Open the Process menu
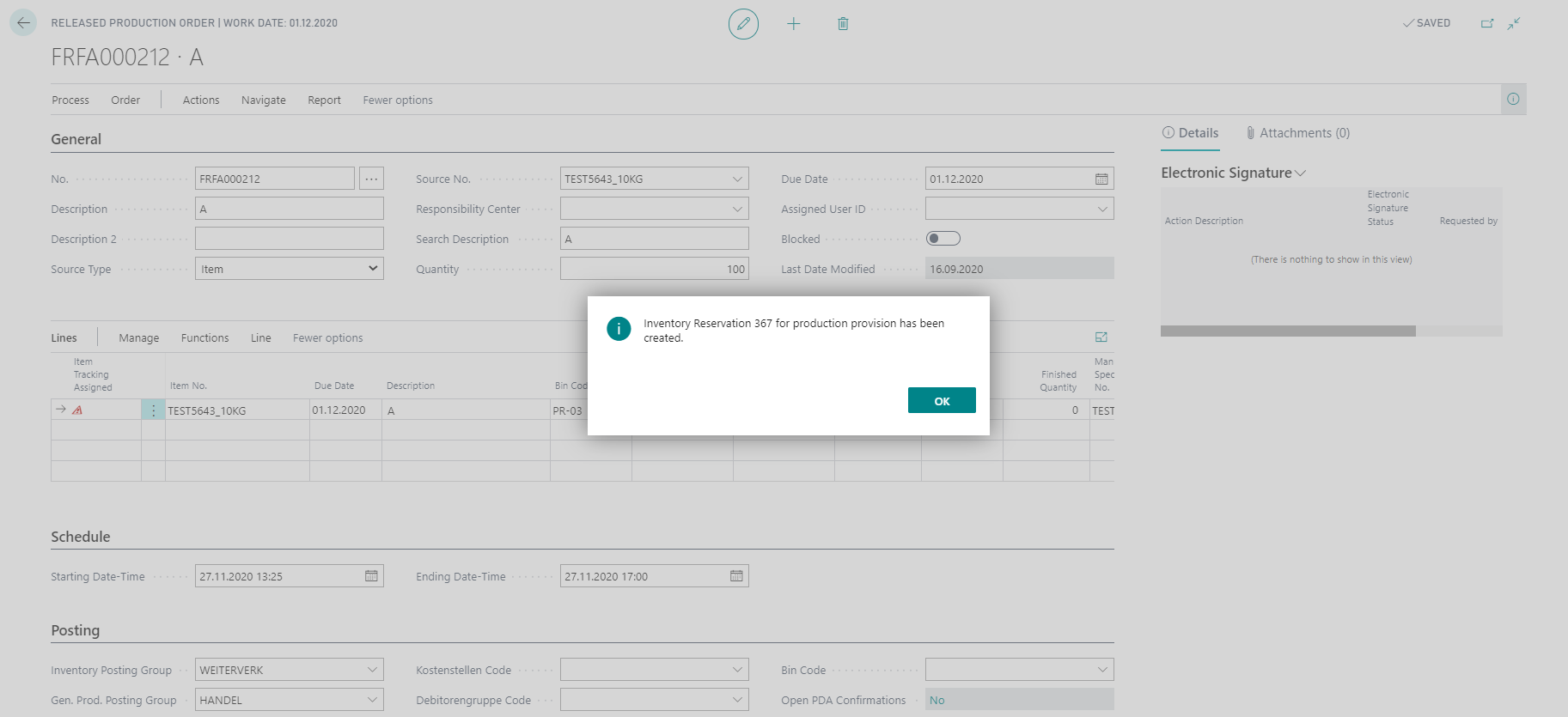1568x717 pixels. pyautogui.click(x=70, y=100)
